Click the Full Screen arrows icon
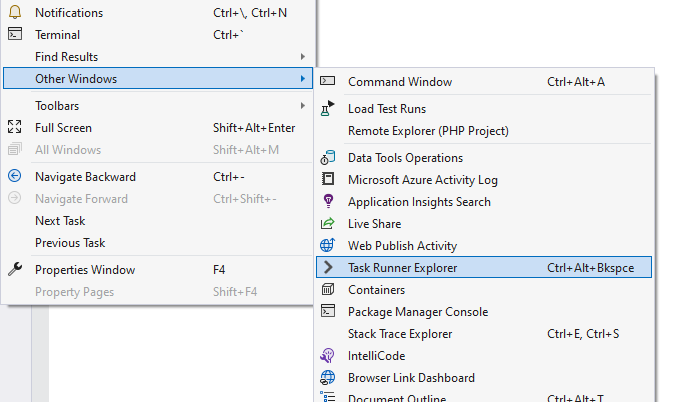 click(15, 127)
